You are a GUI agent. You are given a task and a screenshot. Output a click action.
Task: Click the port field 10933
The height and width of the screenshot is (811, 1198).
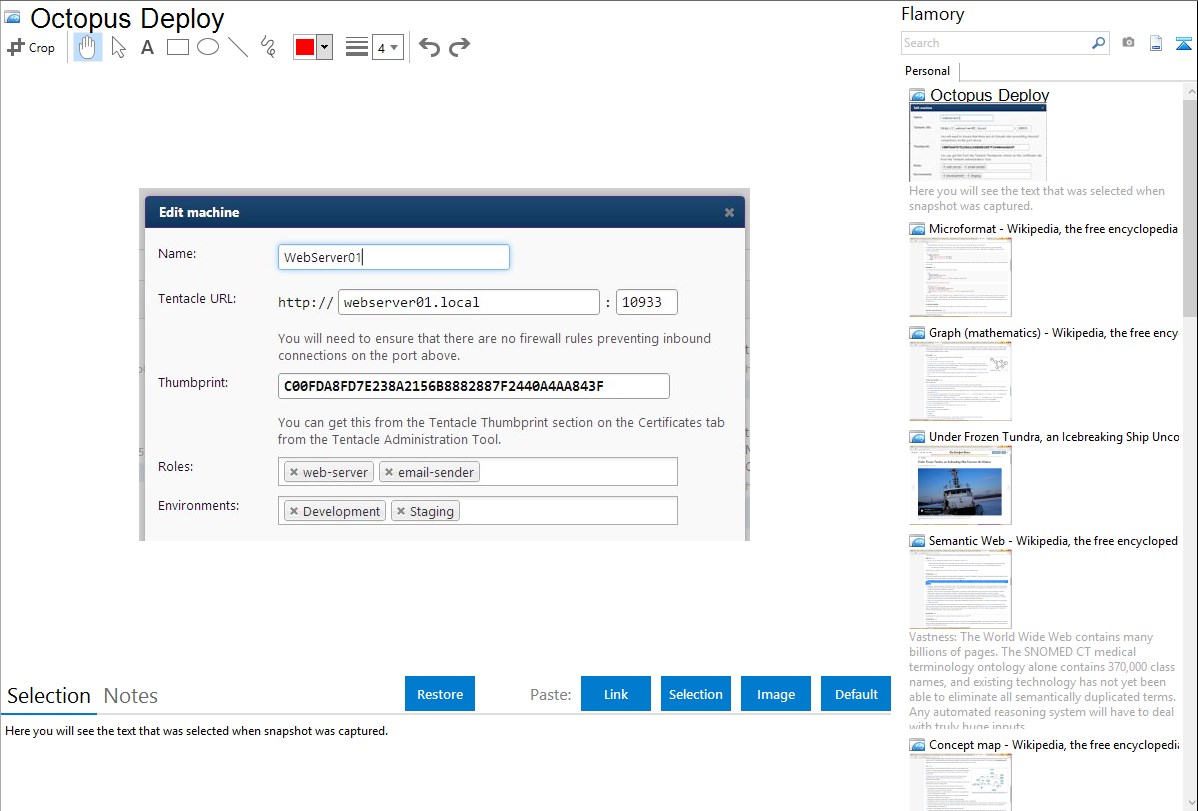(x=647, y=302)
